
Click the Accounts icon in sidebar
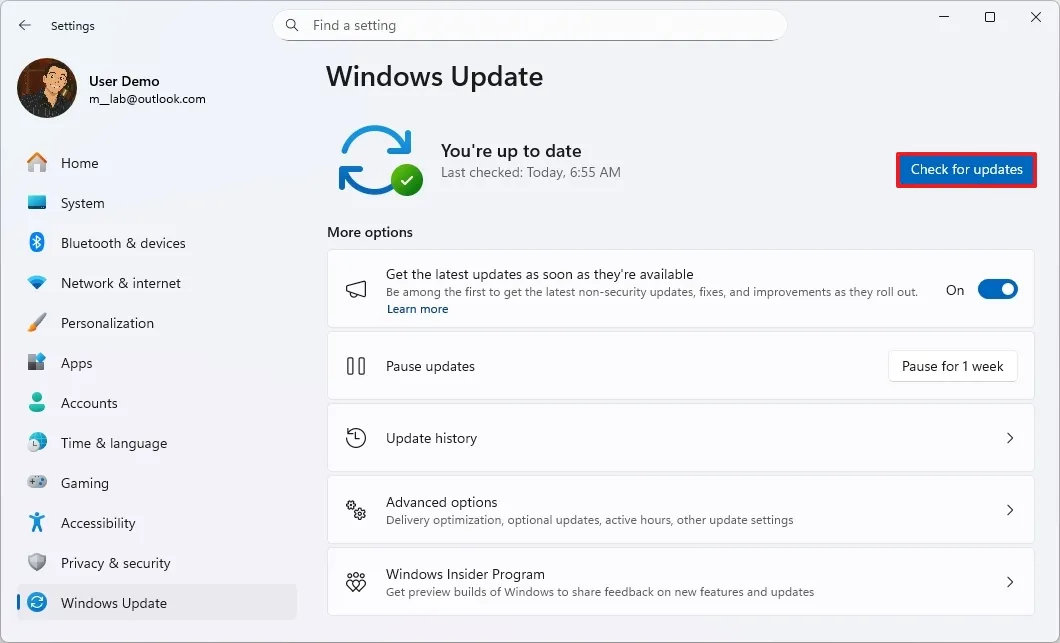click(37, 403)
